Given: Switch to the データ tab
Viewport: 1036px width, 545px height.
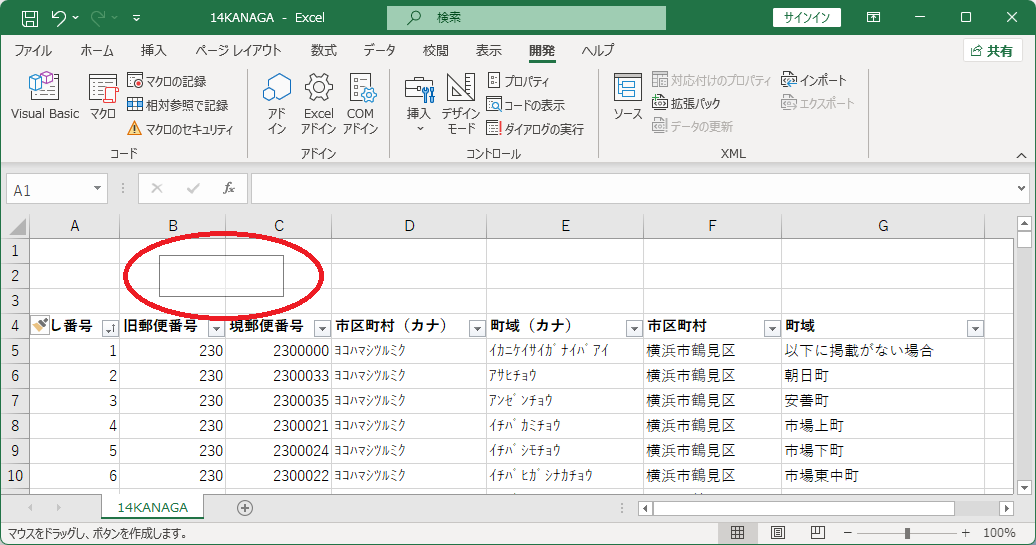Looking at the screenshot, I should coord(379,50).
